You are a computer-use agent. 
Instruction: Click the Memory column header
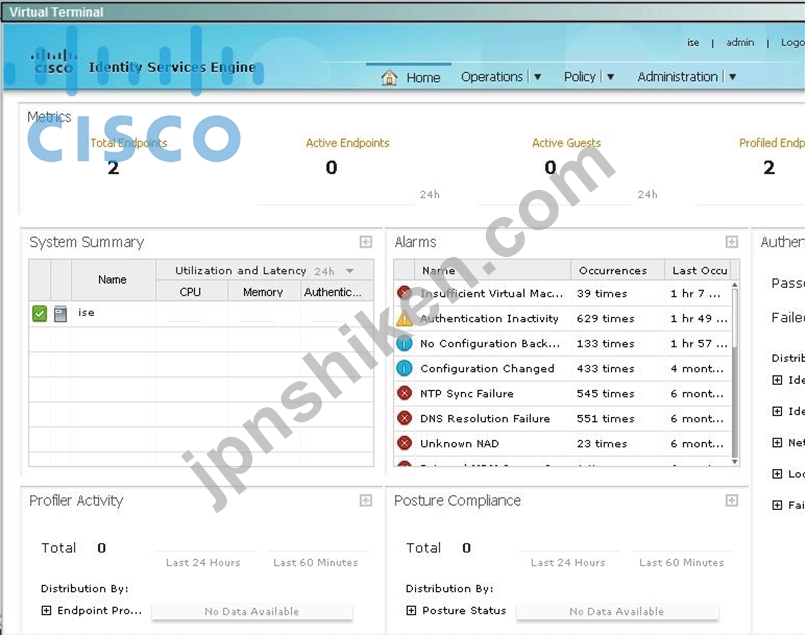click(263, 291)
